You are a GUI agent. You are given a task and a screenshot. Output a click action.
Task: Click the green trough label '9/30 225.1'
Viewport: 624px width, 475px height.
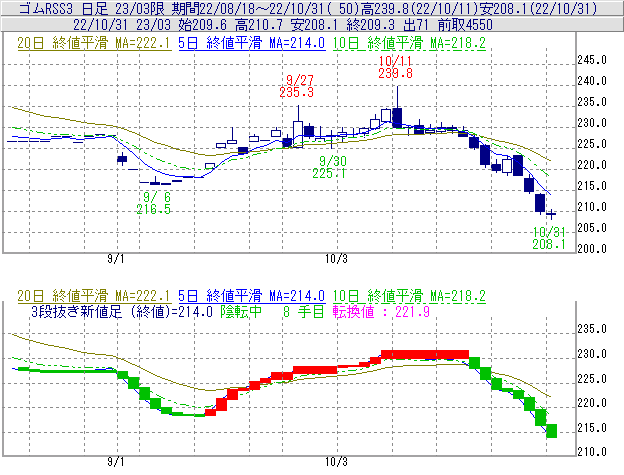coord(329,167)
